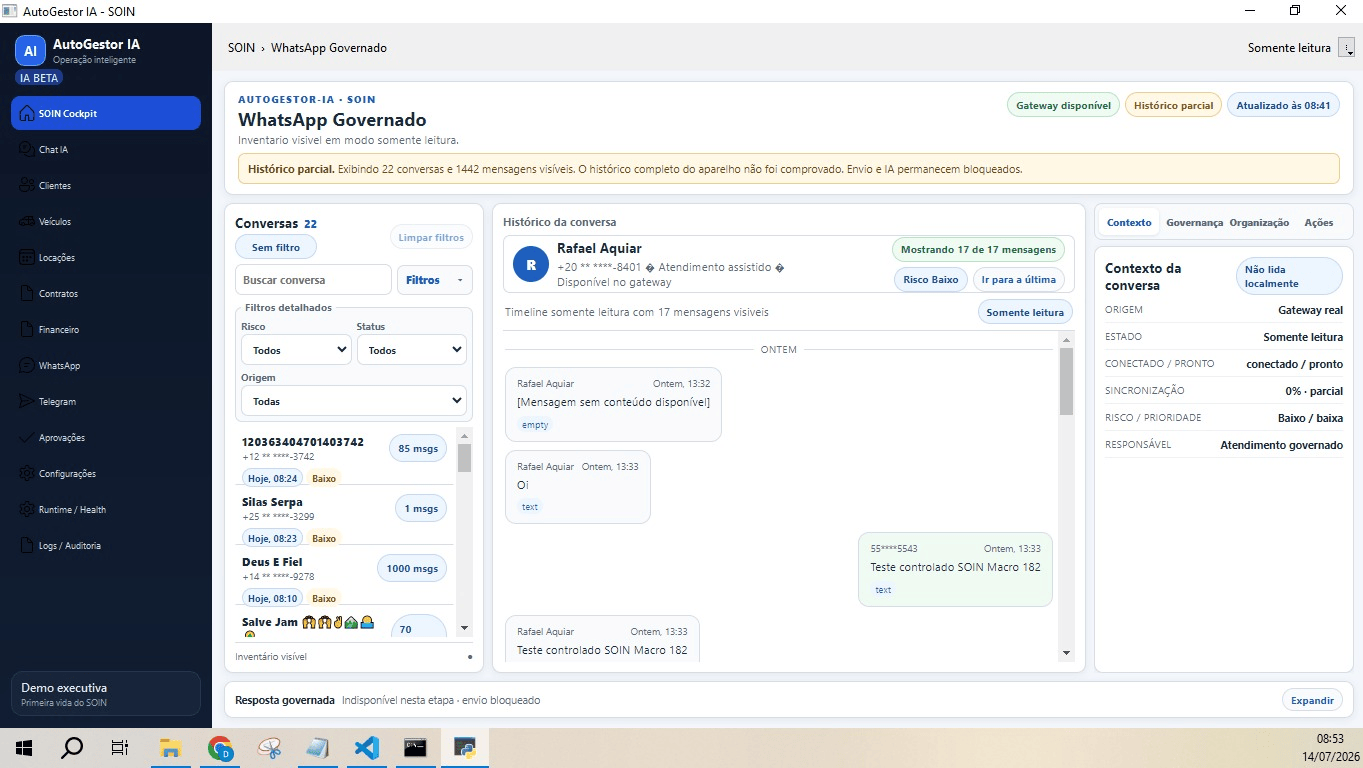
Task: Click the Teste controlado SOIN Macro 182 sent message
Action: click(955, 568)
